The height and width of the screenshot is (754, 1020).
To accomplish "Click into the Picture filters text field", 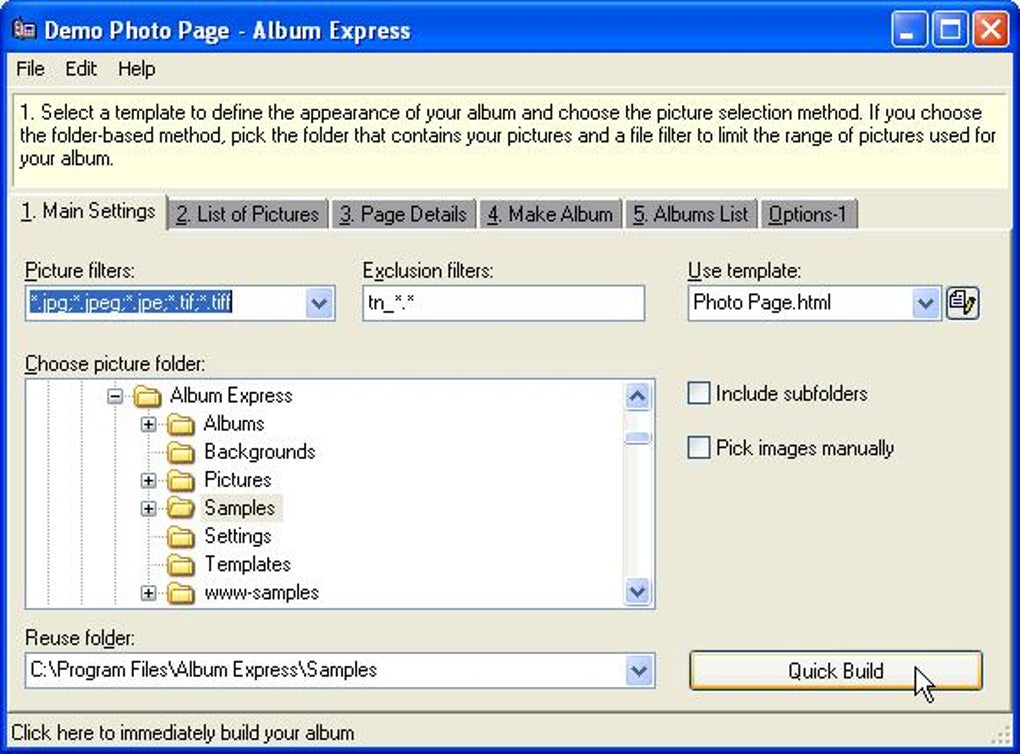I will point(165,303).
